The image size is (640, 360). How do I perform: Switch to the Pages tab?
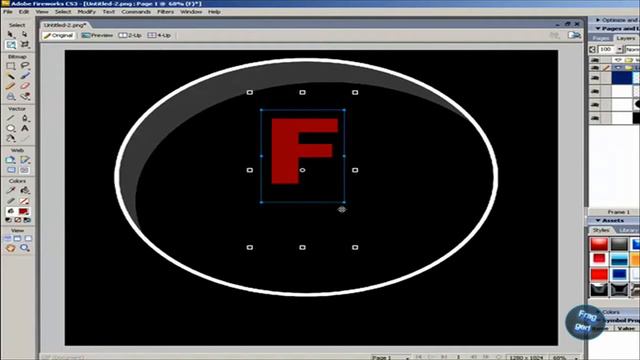pos(600,38)
